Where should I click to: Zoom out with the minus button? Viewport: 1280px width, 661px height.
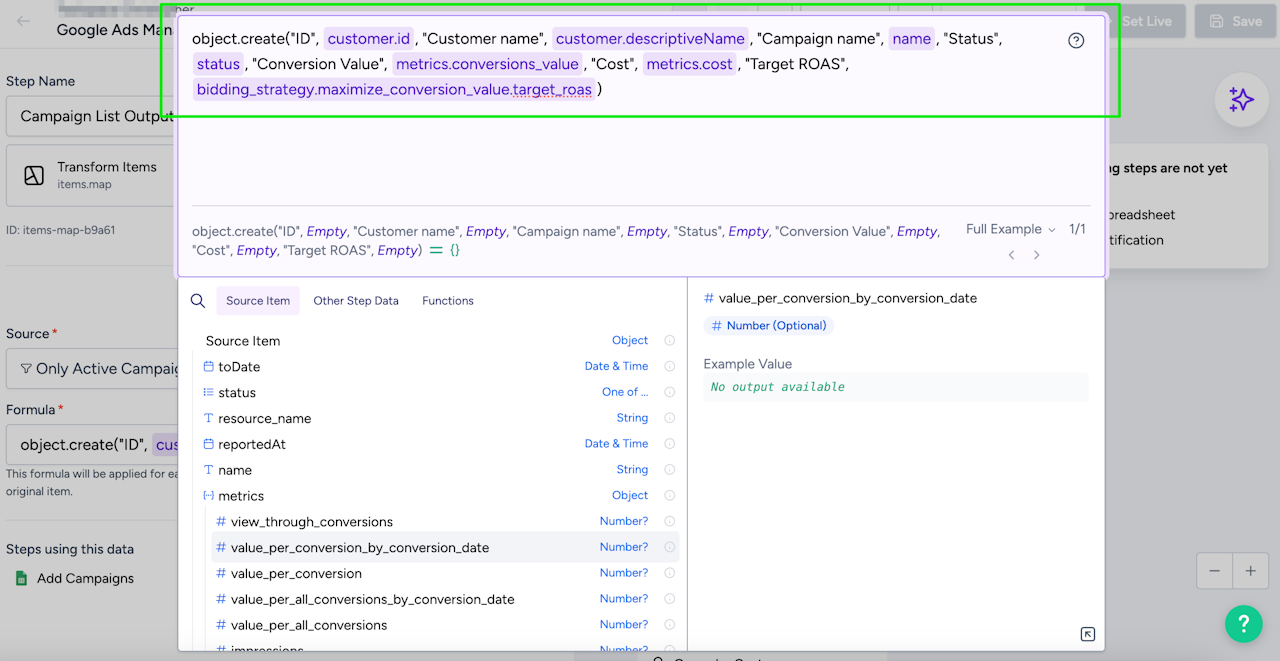pos(1215,571)
